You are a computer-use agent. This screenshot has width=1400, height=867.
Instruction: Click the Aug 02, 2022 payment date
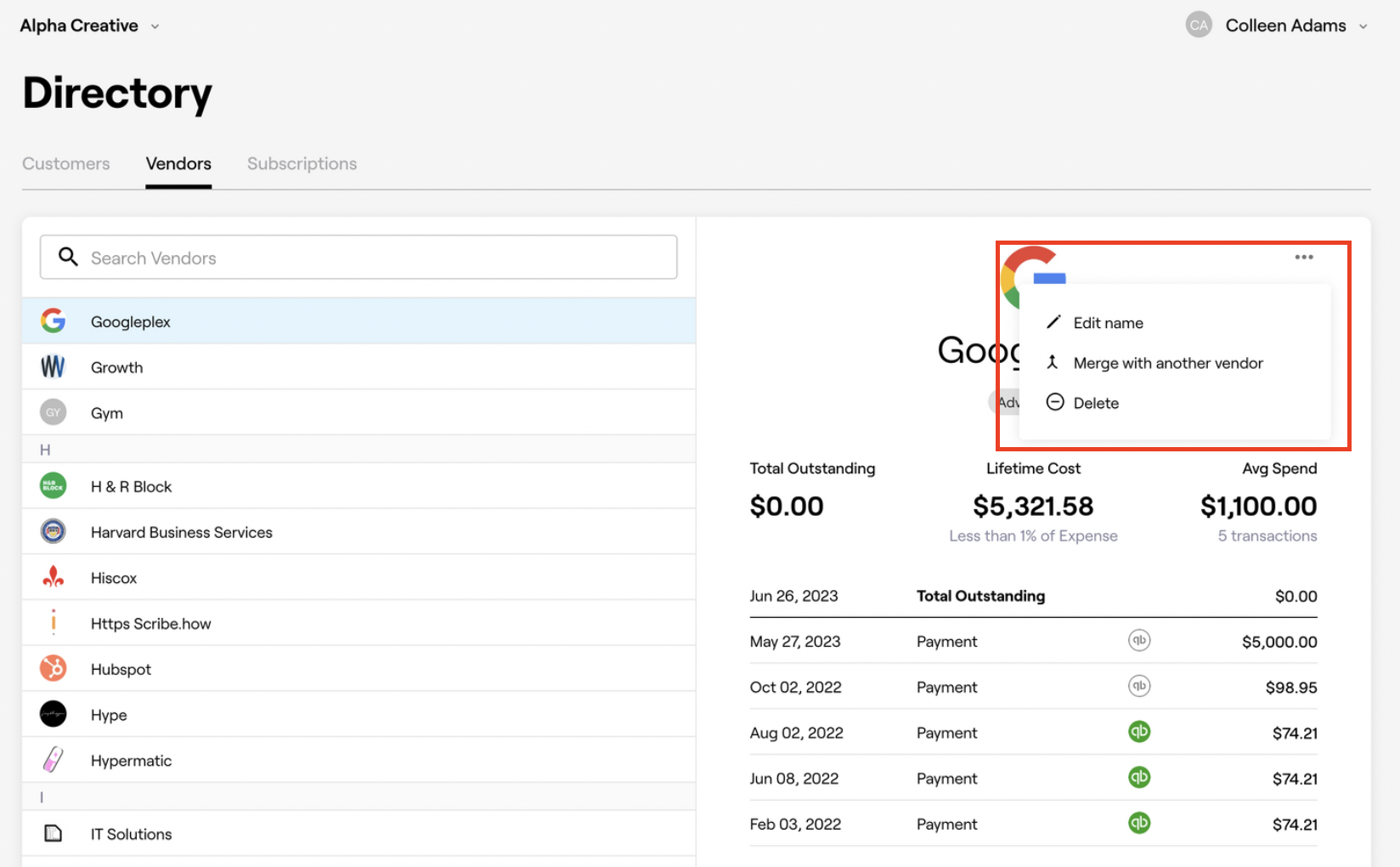coord(796,733)
